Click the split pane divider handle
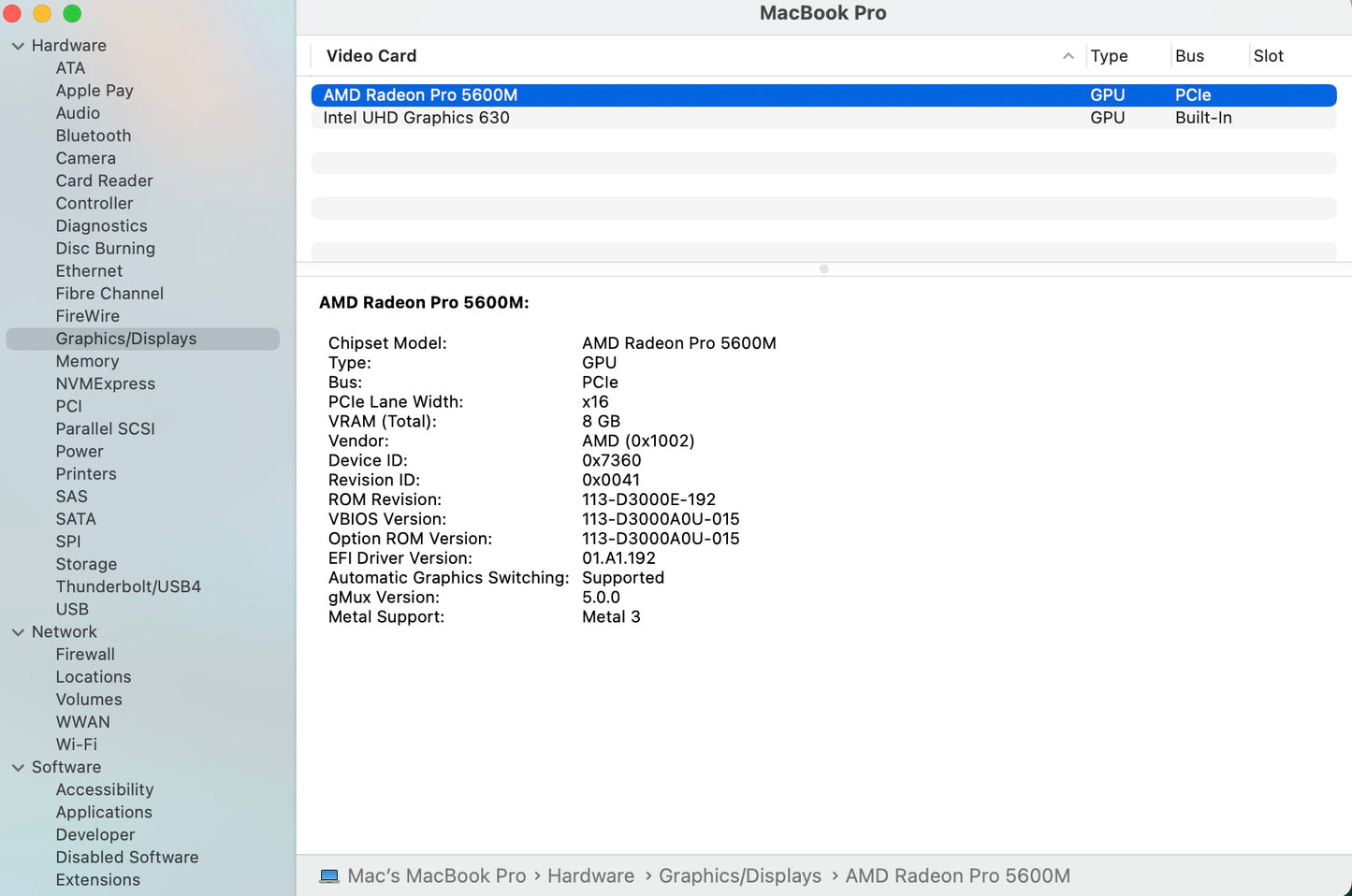This screenshot has height=896, width=1352. click(823, 269)
